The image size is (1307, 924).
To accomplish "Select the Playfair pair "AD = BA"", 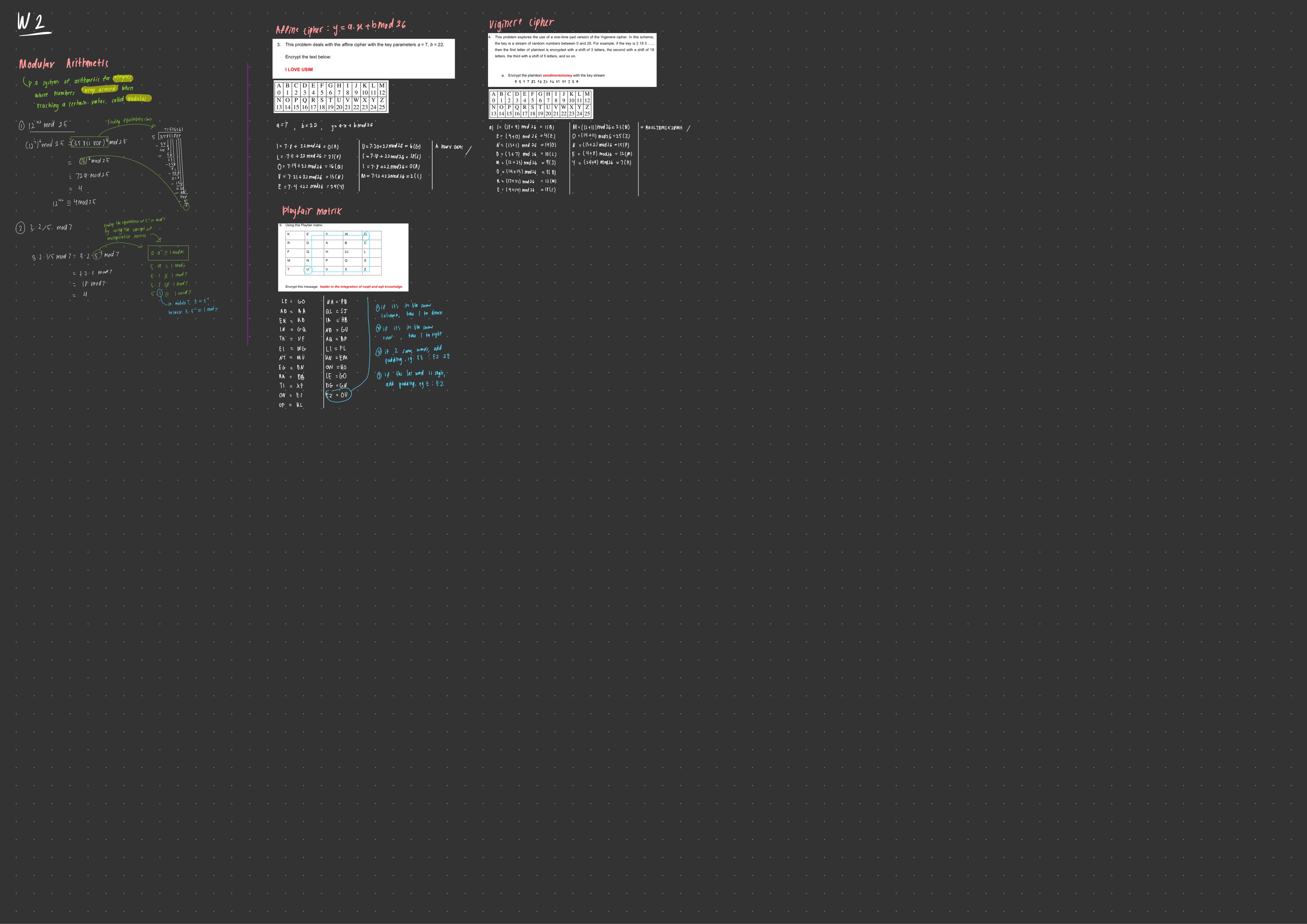I will click(292, 311).
